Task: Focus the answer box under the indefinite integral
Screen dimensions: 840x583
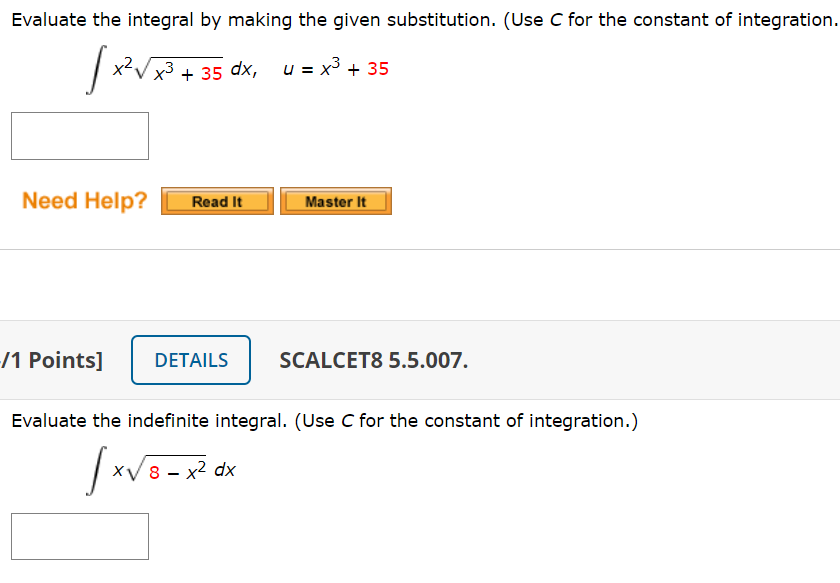Action: click(x=80, y=536)
